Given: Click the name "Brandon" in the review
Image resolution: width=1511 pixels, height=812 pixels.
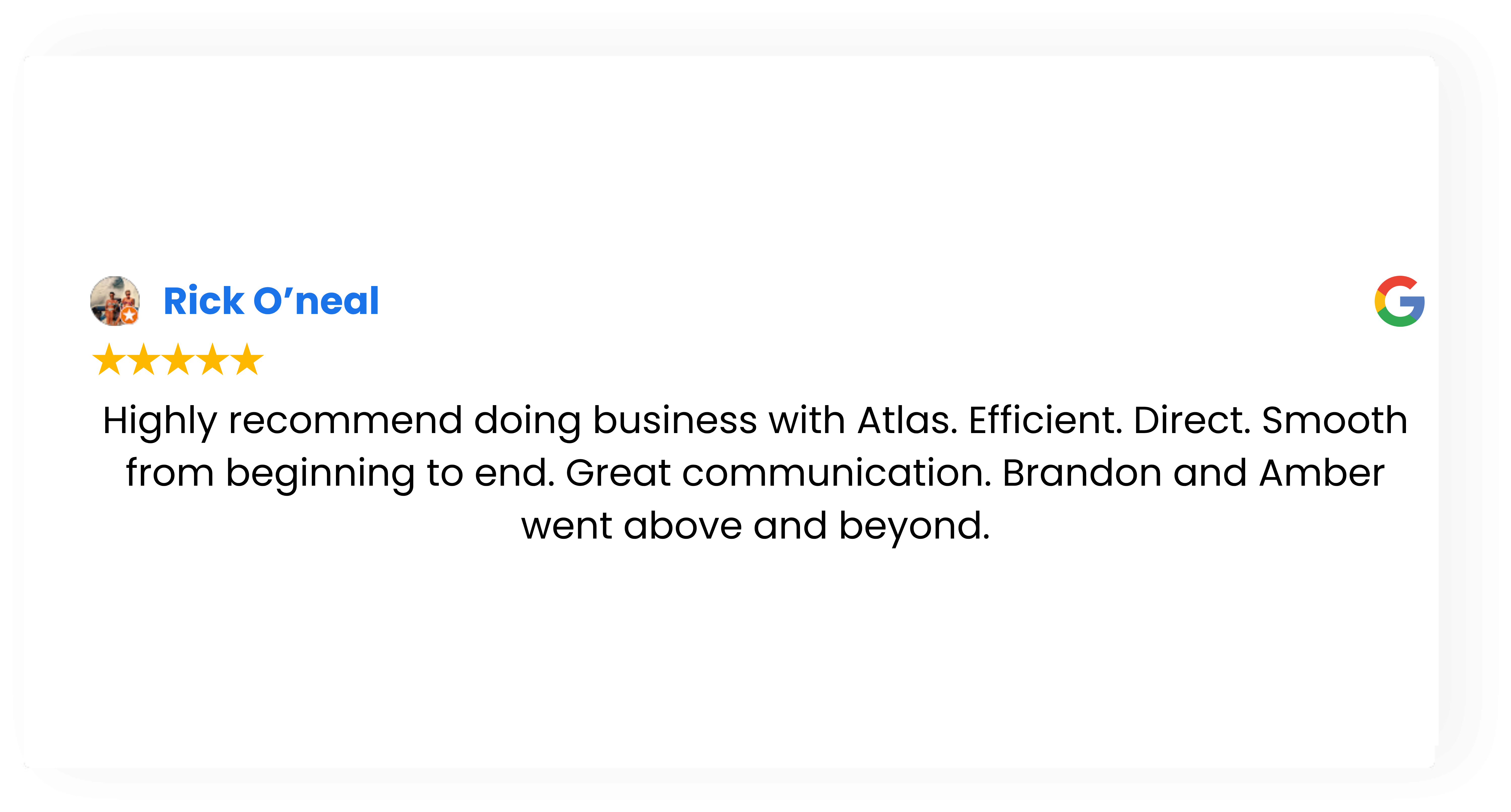Looking at the screenshot, I should (x=1082, y=473).
